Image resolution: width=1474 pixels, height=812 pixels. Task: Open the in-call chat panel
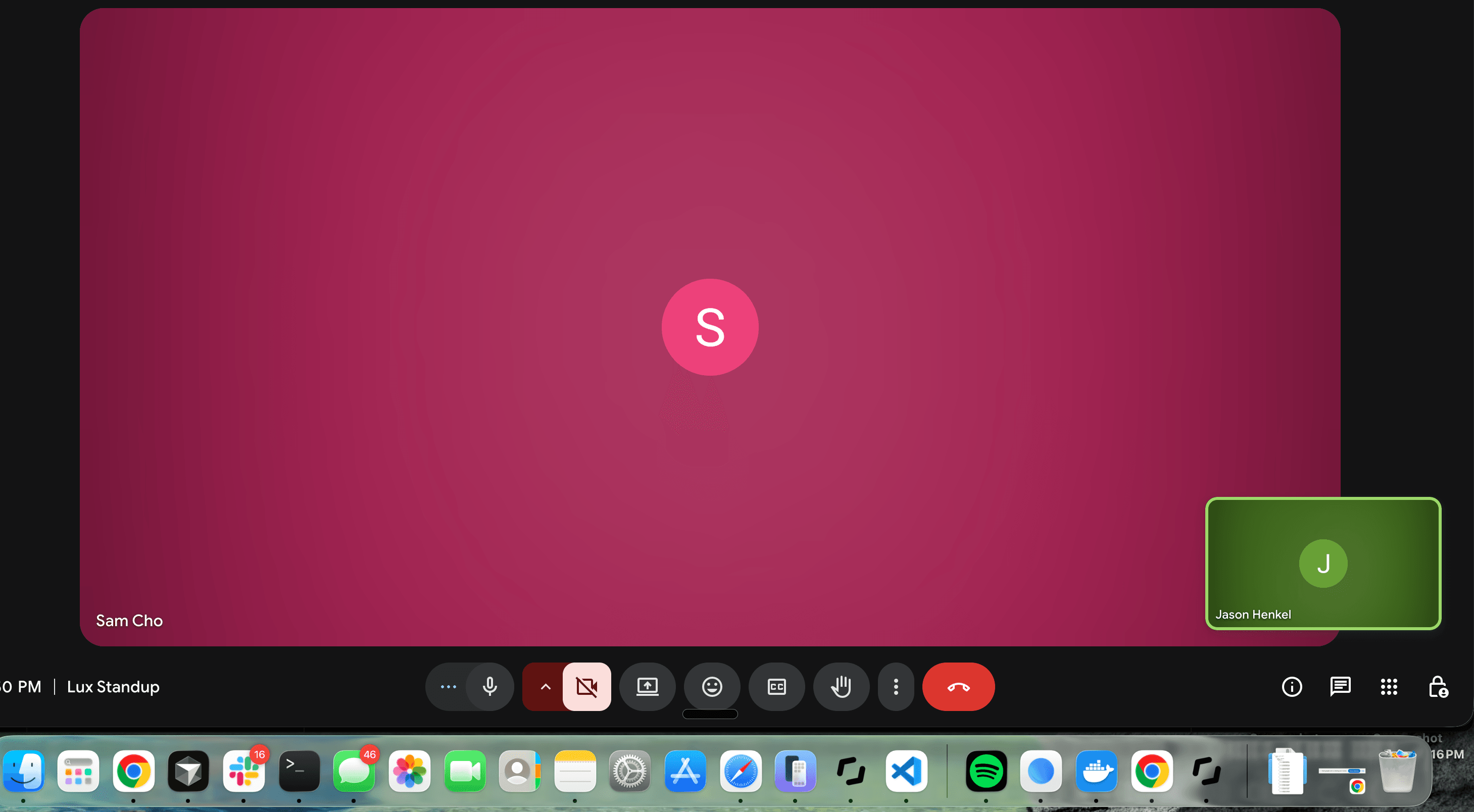pyautogui.click(x=1340, y=686)
